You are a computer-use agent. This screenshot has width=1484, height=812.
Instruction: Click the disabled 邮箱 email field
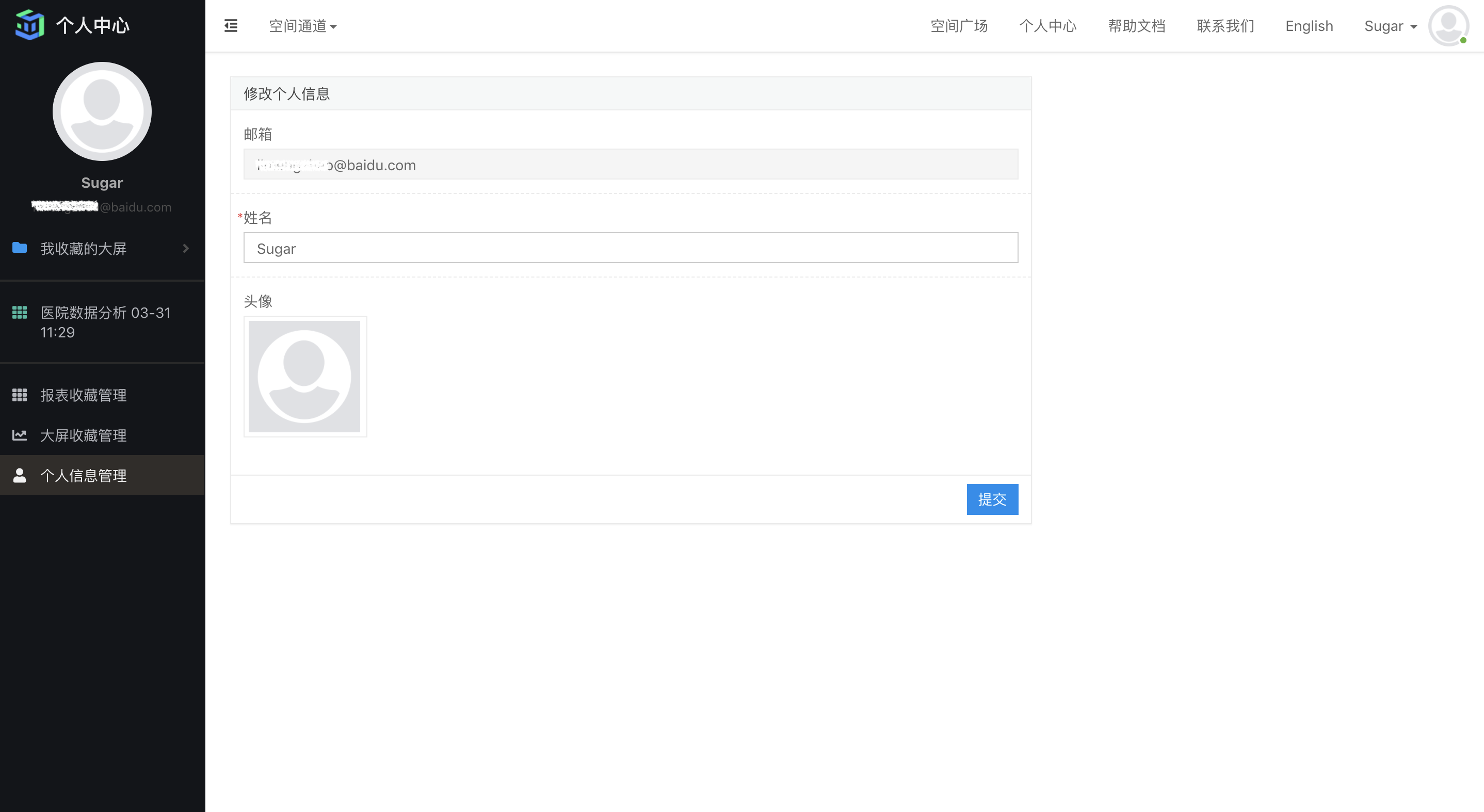click(630, 164)
